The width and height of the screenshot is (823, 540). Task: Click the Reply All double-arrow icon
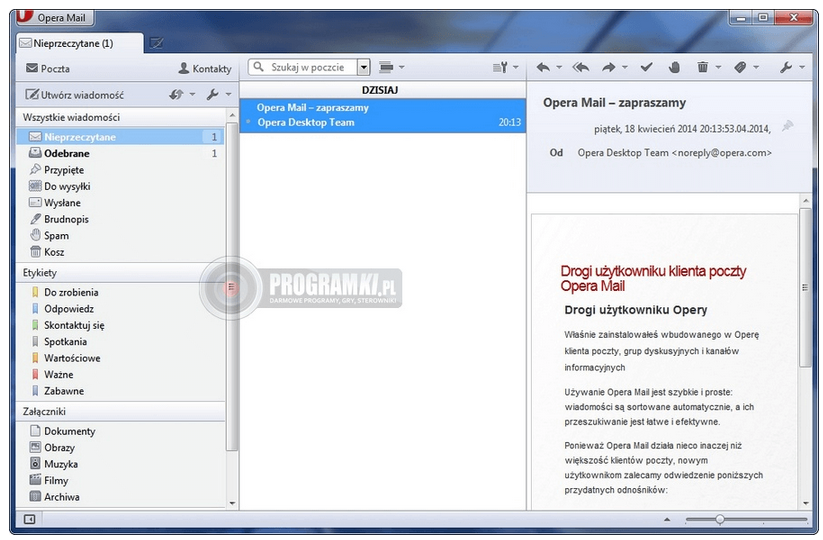pyautogui.click(x=581, y=68)
